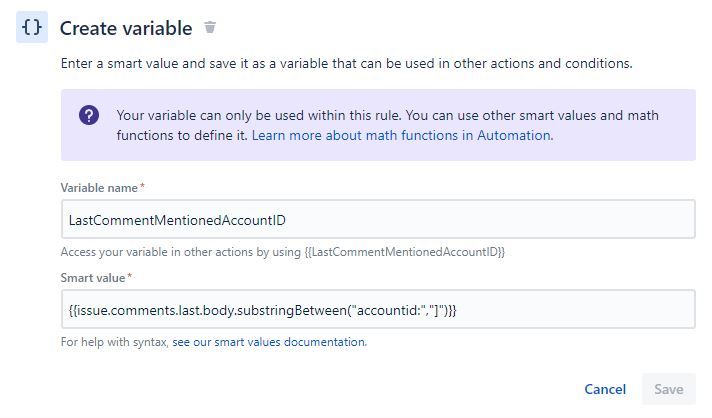Click the purple question mark help icon

tap(89, 115)
